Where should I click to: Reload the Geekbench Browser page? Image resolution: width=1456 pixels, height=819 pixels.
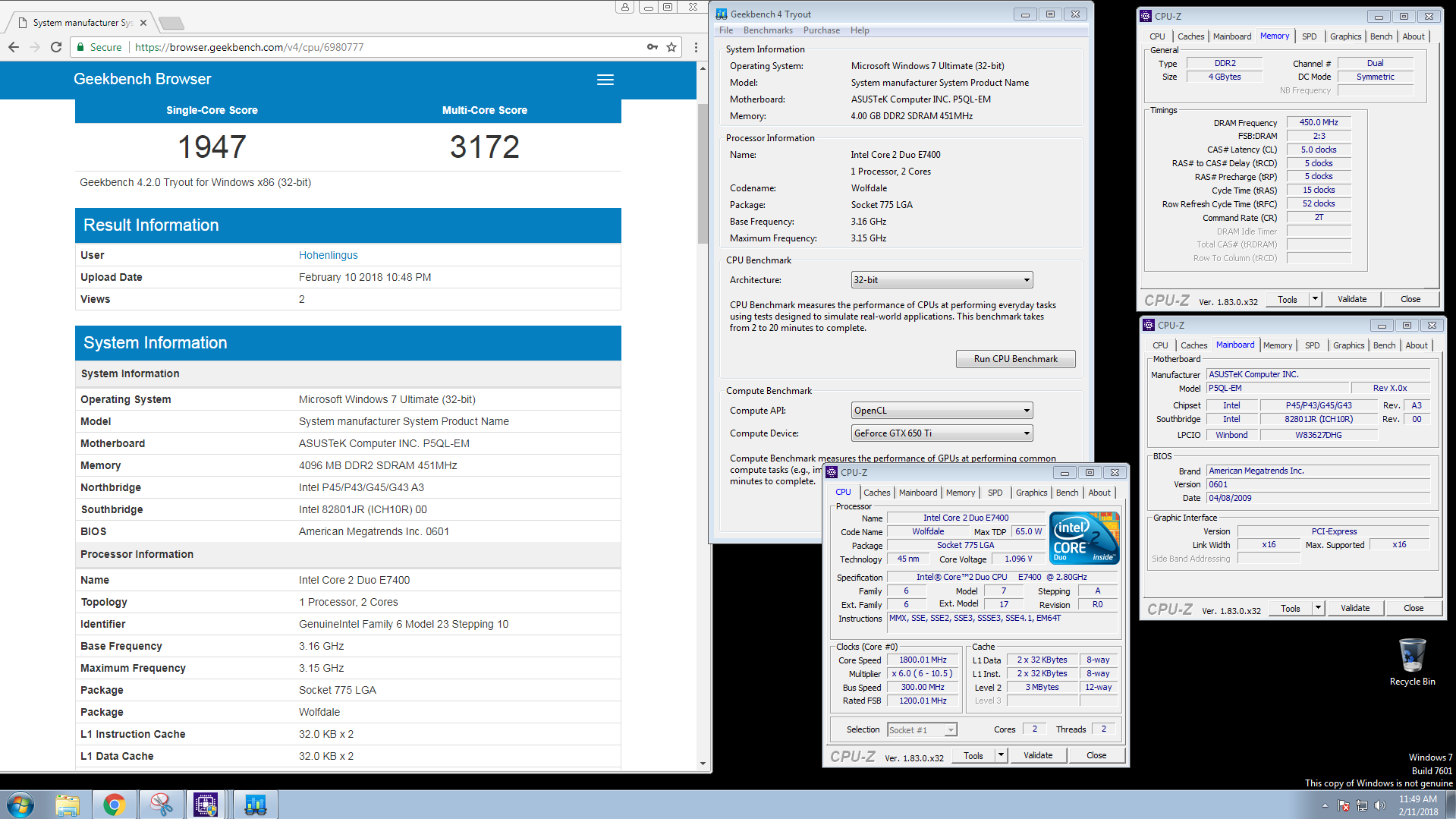[x=56, y=47]
